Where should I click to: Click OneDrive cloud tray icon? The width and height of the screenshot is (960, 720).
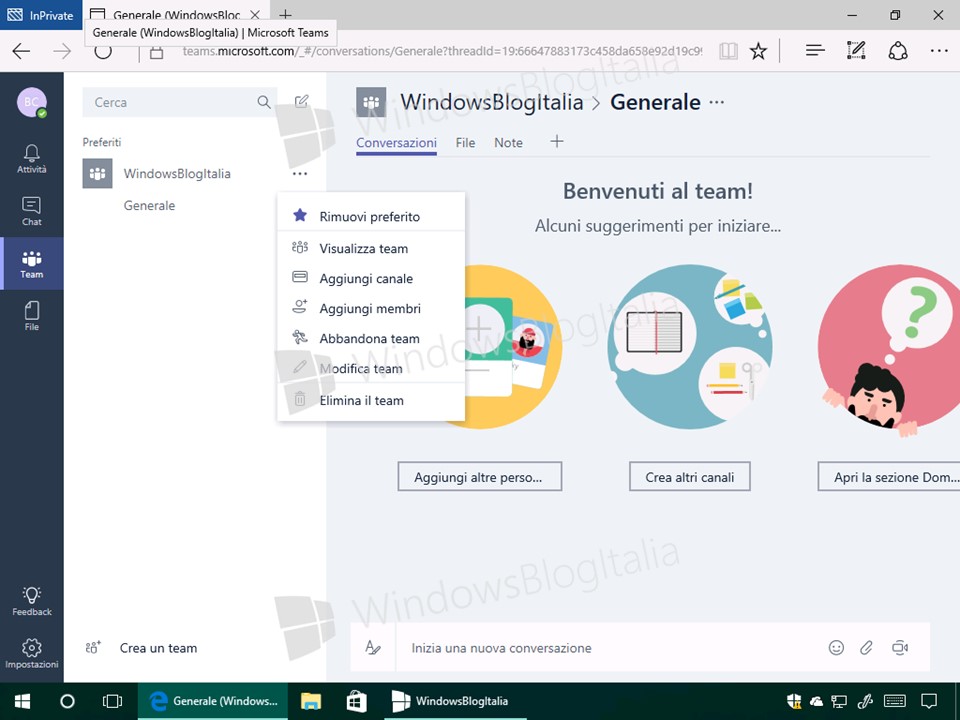816,701
